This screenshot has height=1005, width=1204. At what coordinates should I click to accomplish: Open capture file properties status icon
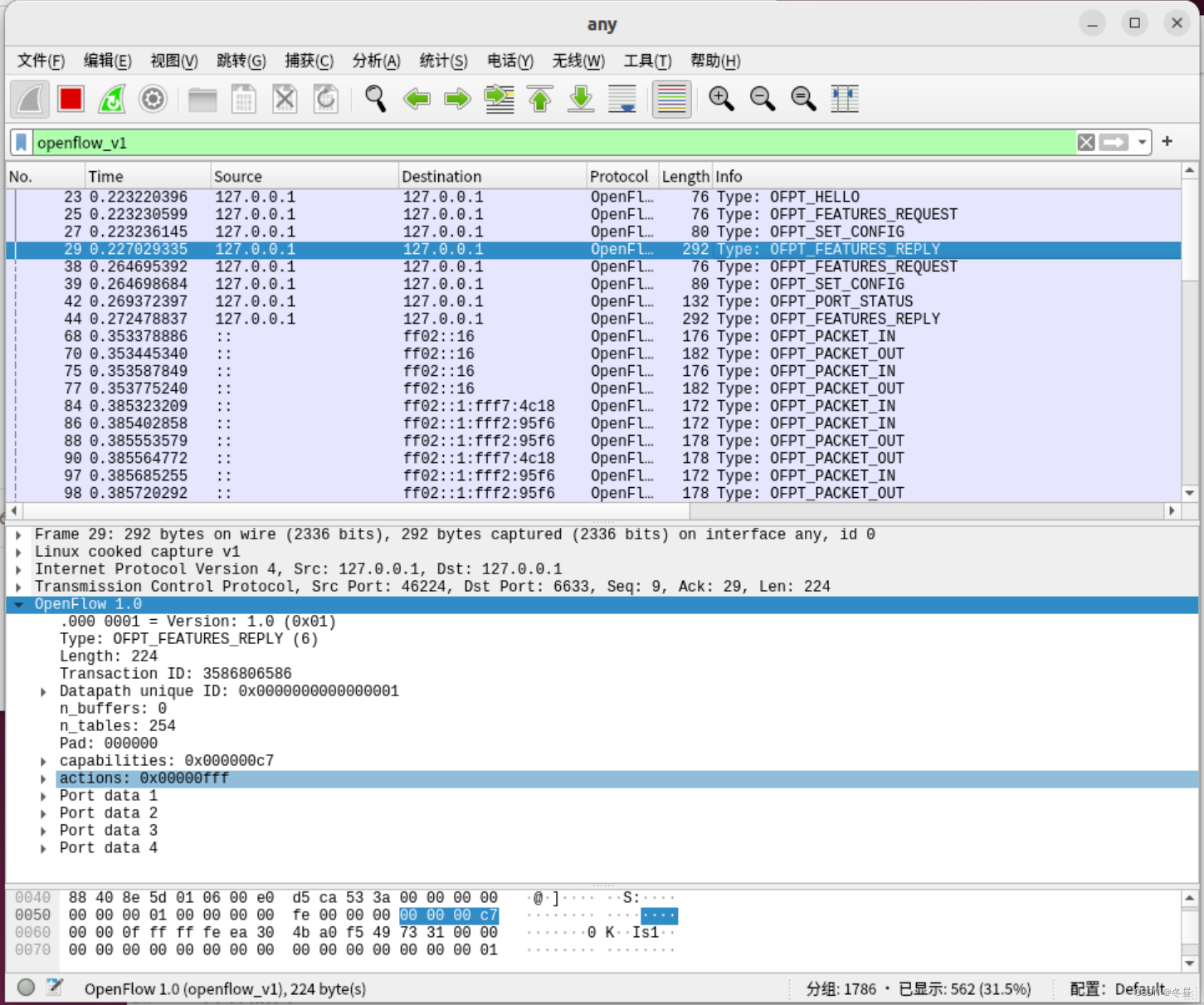pos(55,988)
